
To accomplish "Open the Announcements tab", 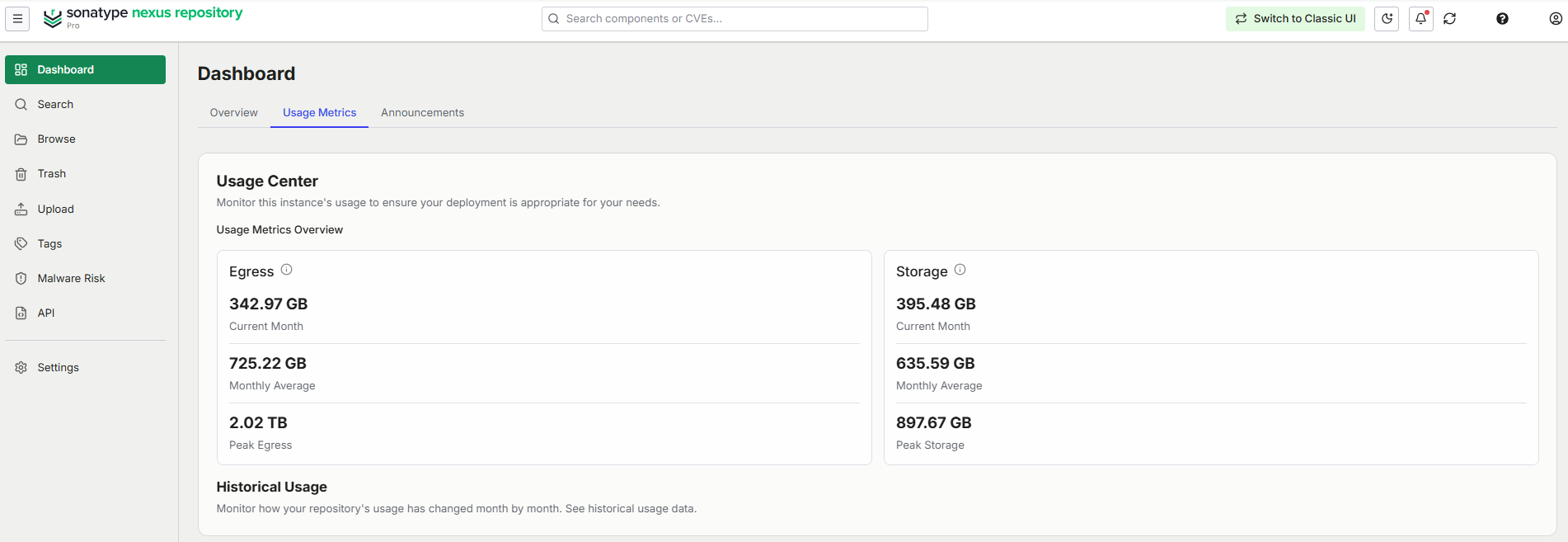I will point(423,113).
